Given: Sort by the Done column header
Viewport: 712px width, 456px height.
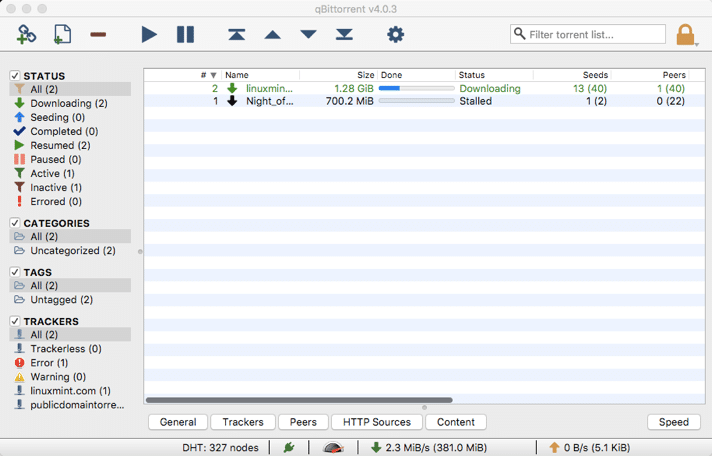Looking at the screenshot, I should 416,75.
